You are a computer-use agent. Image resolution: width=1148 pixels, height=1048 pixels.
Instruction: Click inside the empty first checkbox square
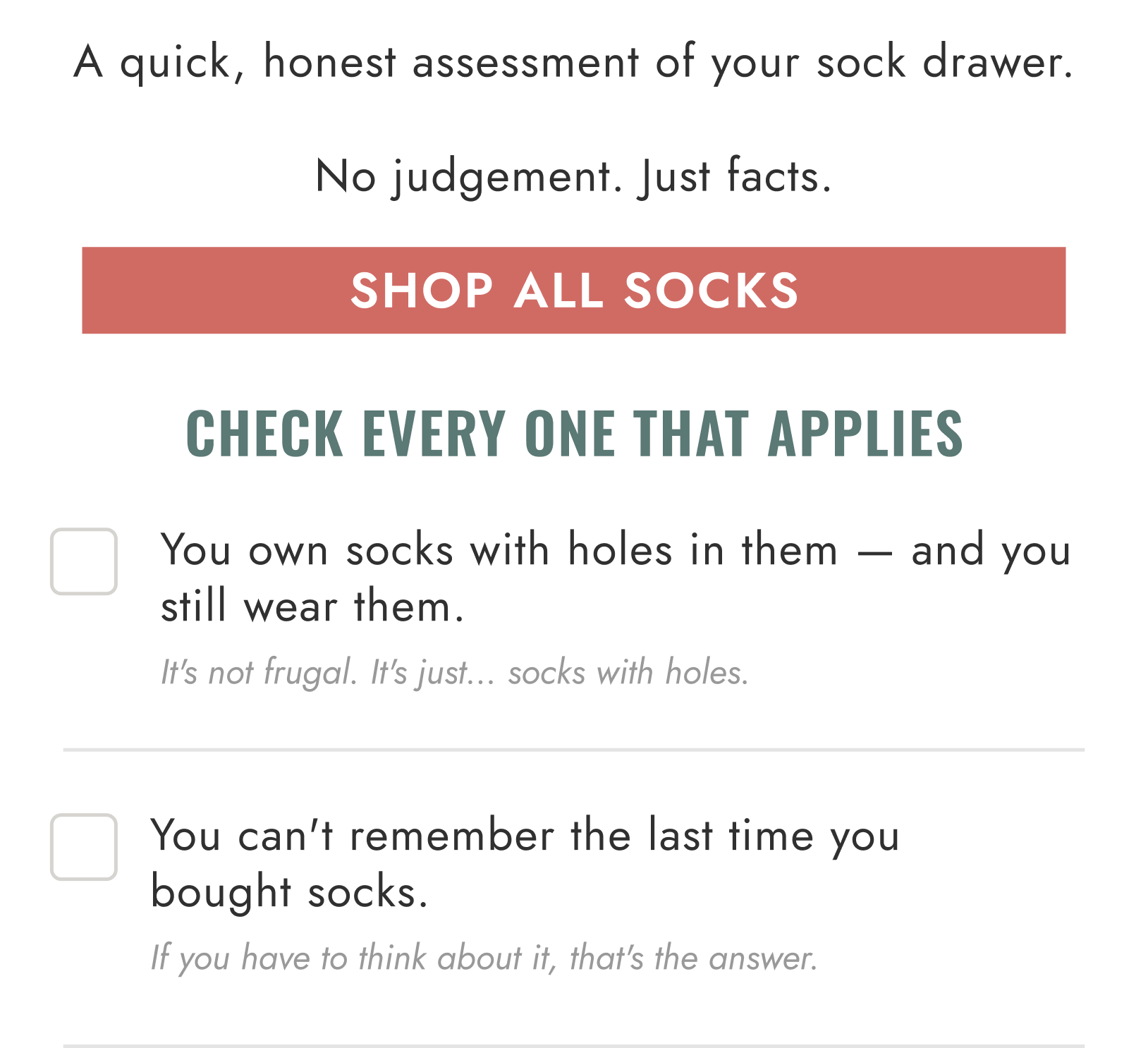84,561
